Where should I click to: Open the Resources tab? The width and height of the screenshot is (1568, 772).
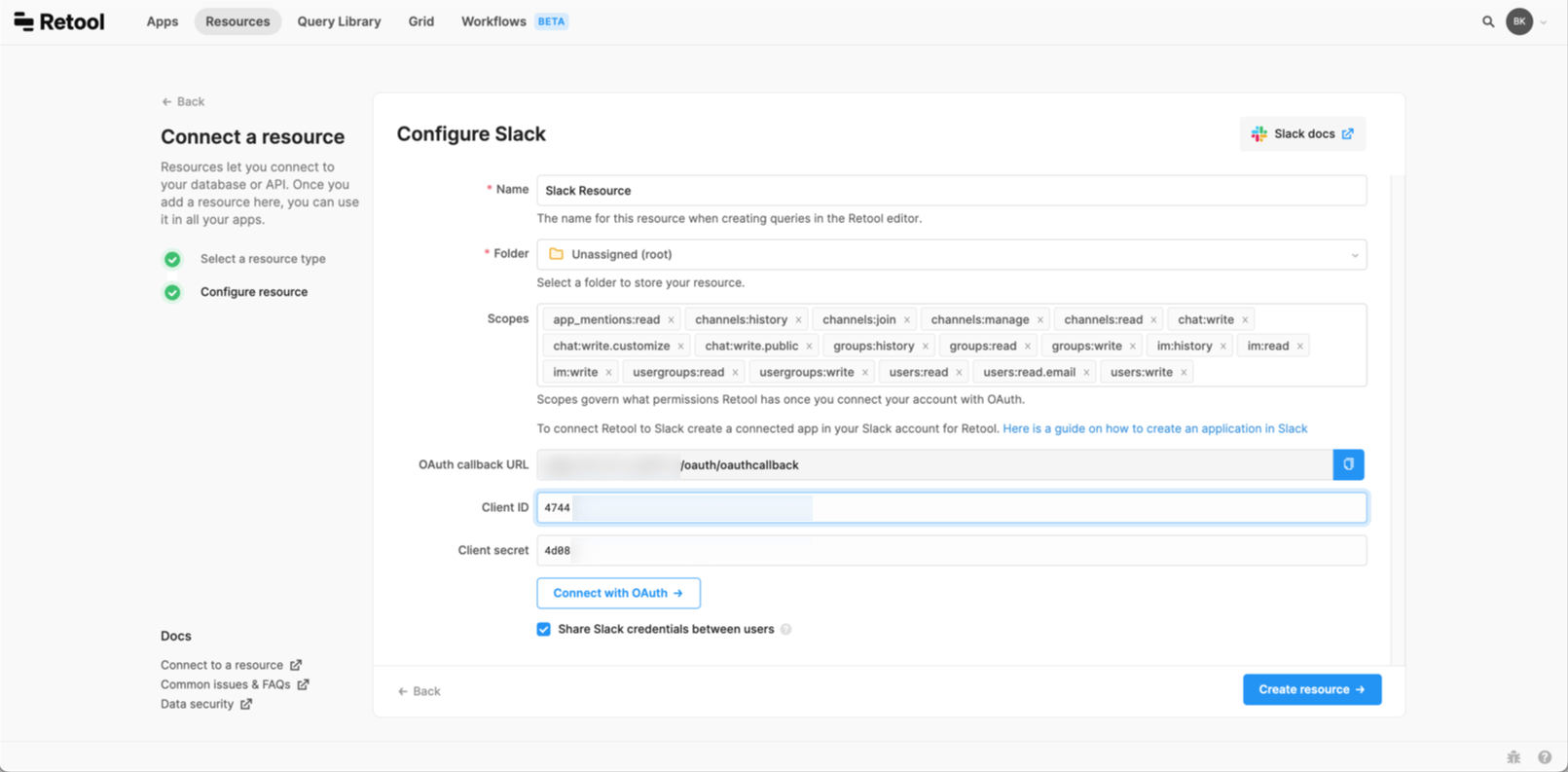(x=237, y=21)
